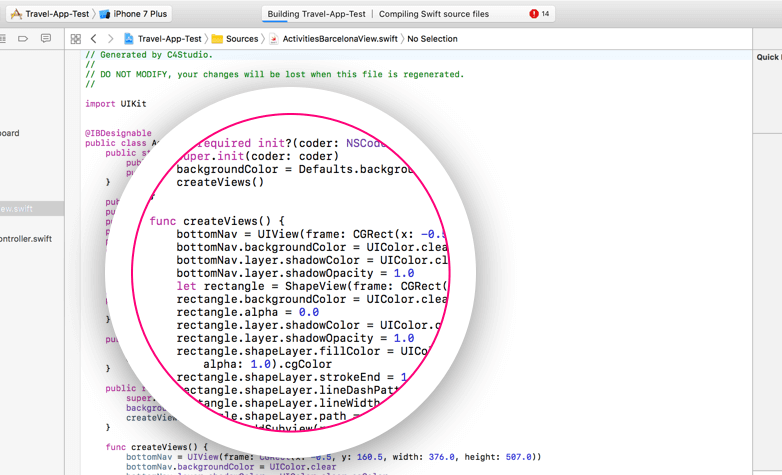Click Travel-App-Test in the jump bar
The height and width of the screenshot is (475, 782).
pyautogui.click(x=170, y=38)
